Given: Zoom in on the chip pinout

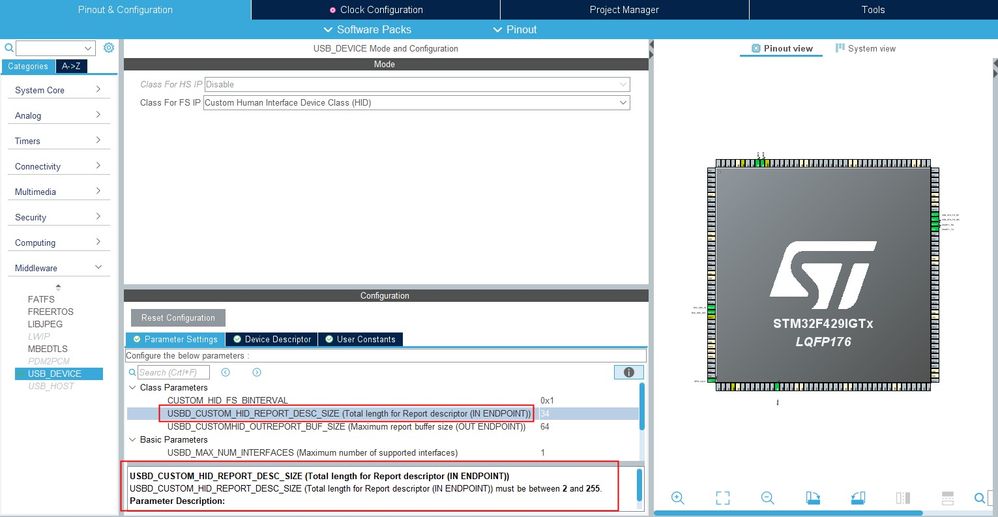Looking at the screenshot, I should click(677, 498).
